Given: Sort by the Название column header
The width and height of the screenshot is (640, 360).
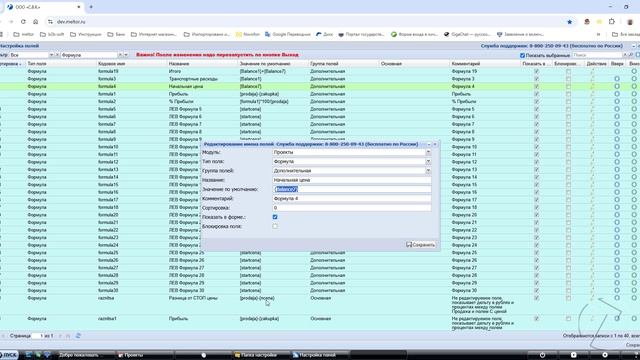Looking at the screenshot, I should coord(202,64).
